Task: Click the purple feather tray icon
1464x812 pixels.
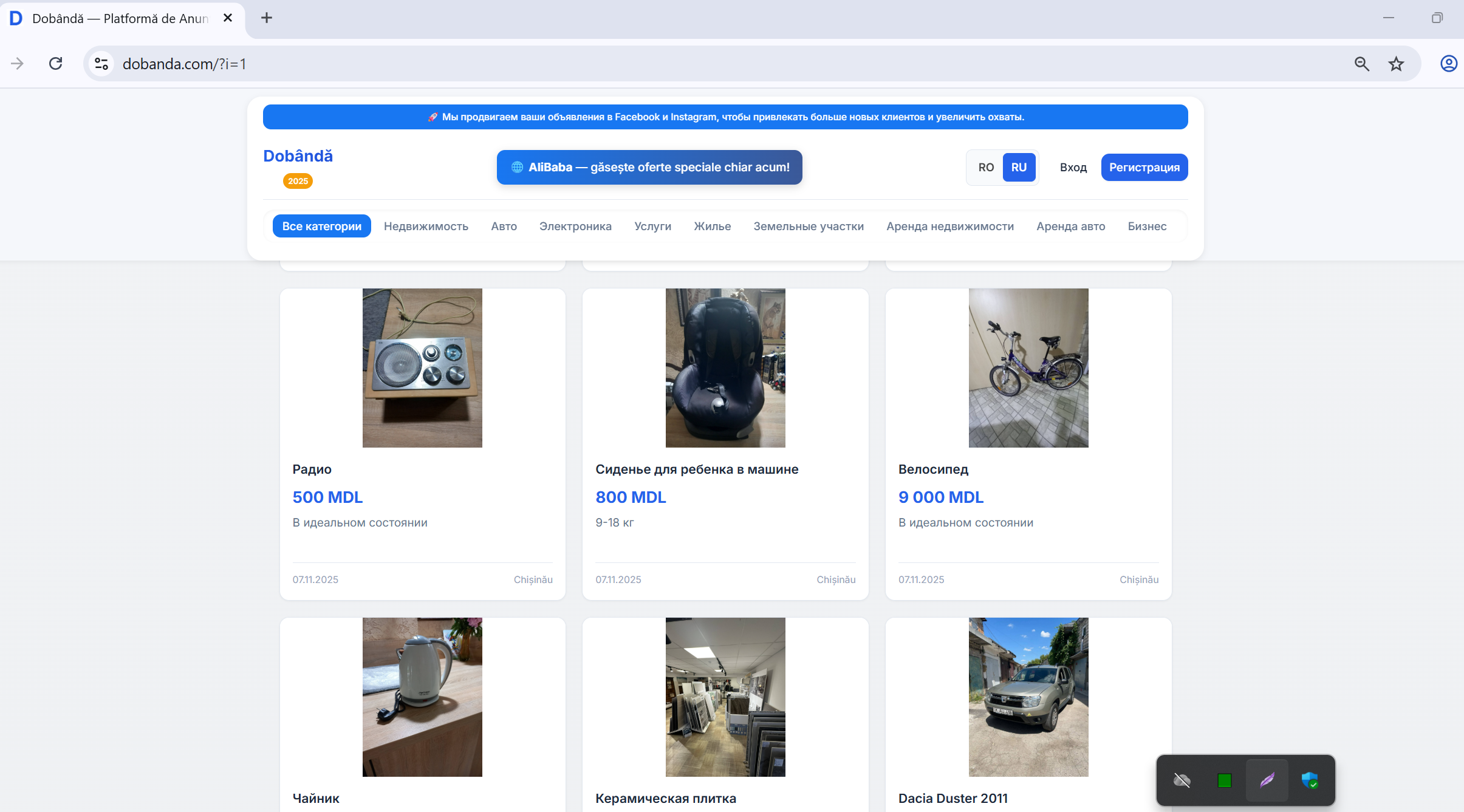Action: 1267,780
